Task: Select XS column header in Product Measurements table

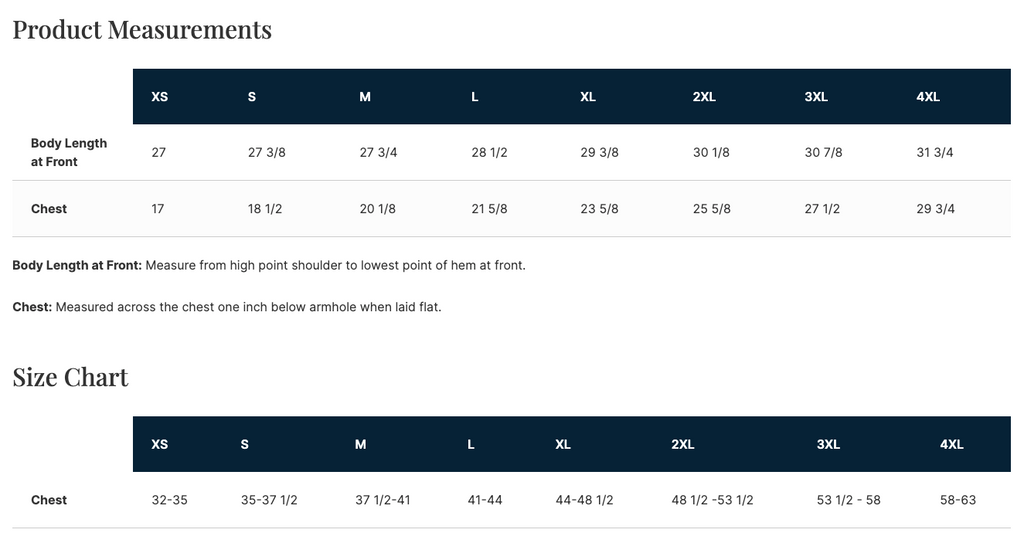Action: click(x=159, y=97)
